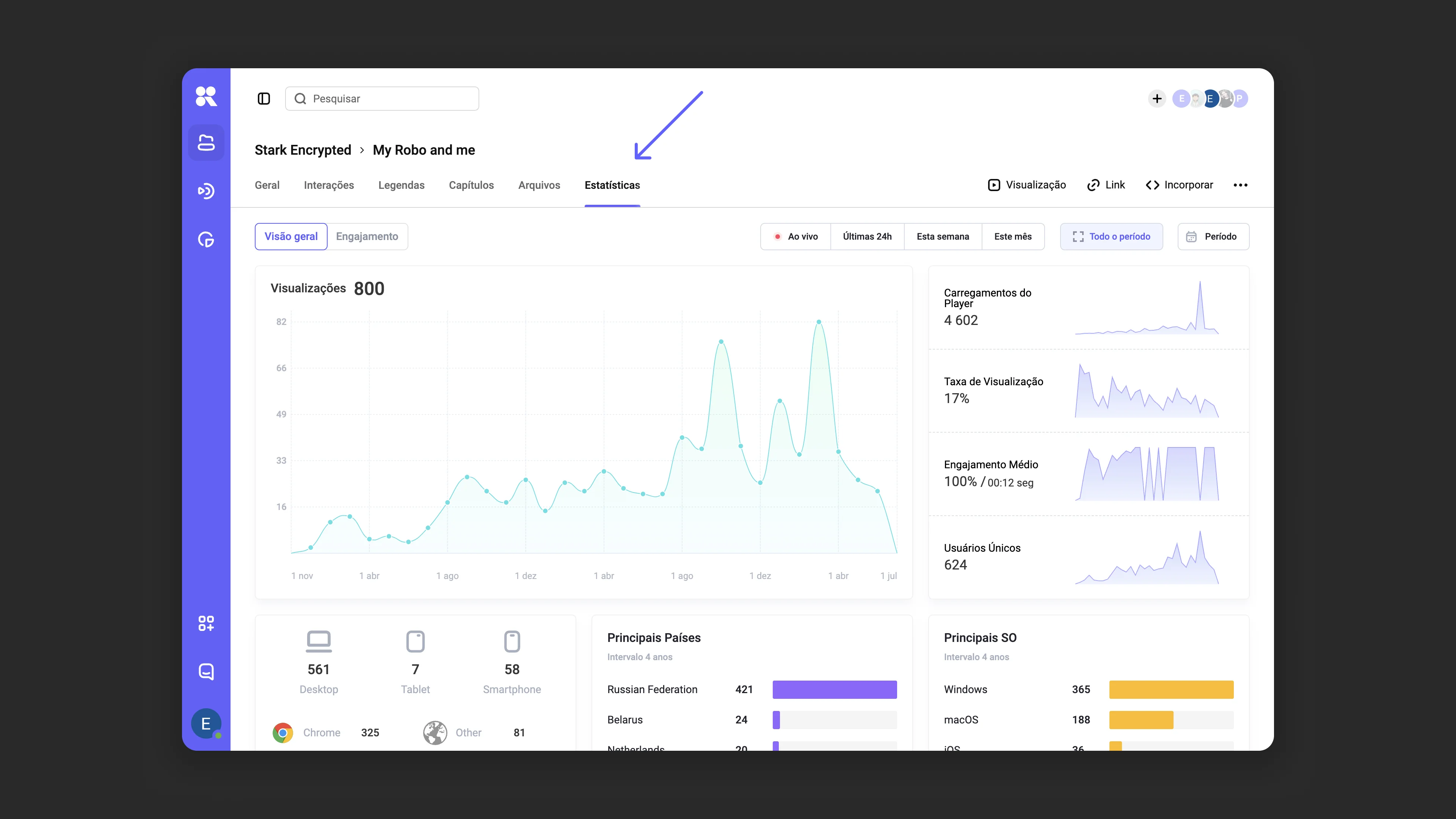Open the chat support icon in sidebar
This screenshot has height=819, width=1456.
[206, 672]
